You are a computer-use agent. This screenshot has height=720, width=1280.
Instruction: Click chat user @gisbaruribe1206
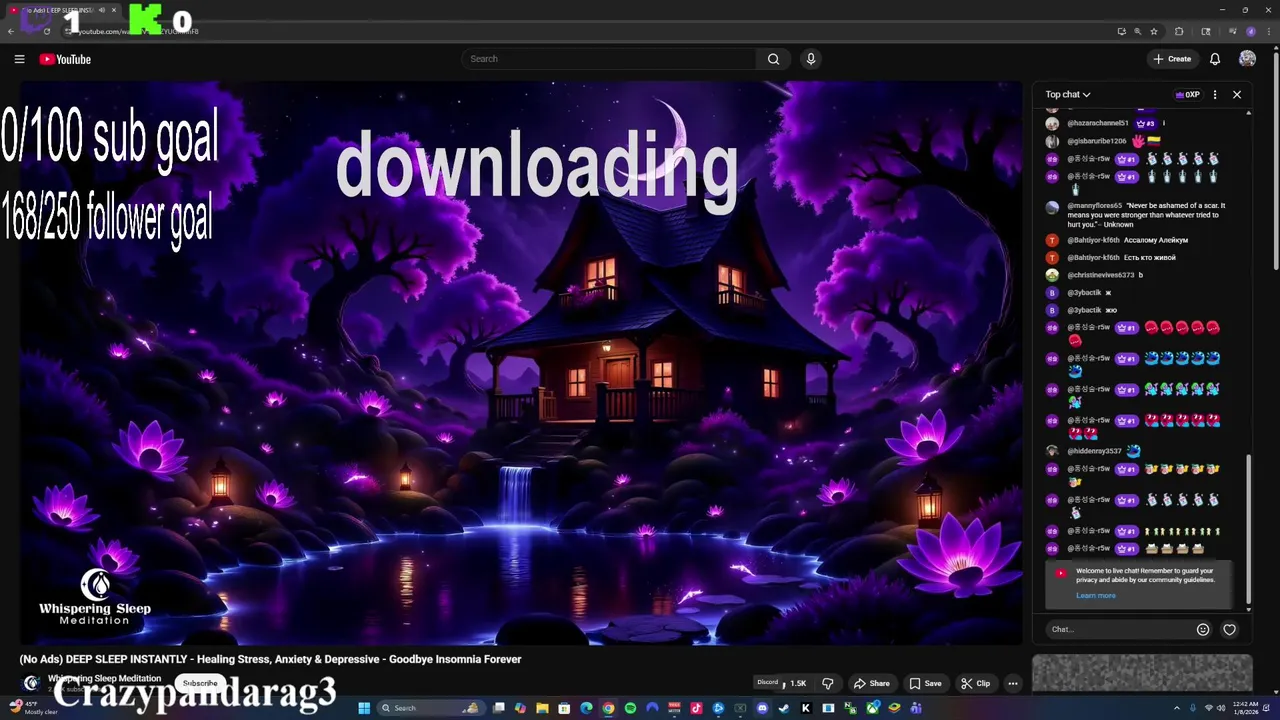coord(1096,141)
